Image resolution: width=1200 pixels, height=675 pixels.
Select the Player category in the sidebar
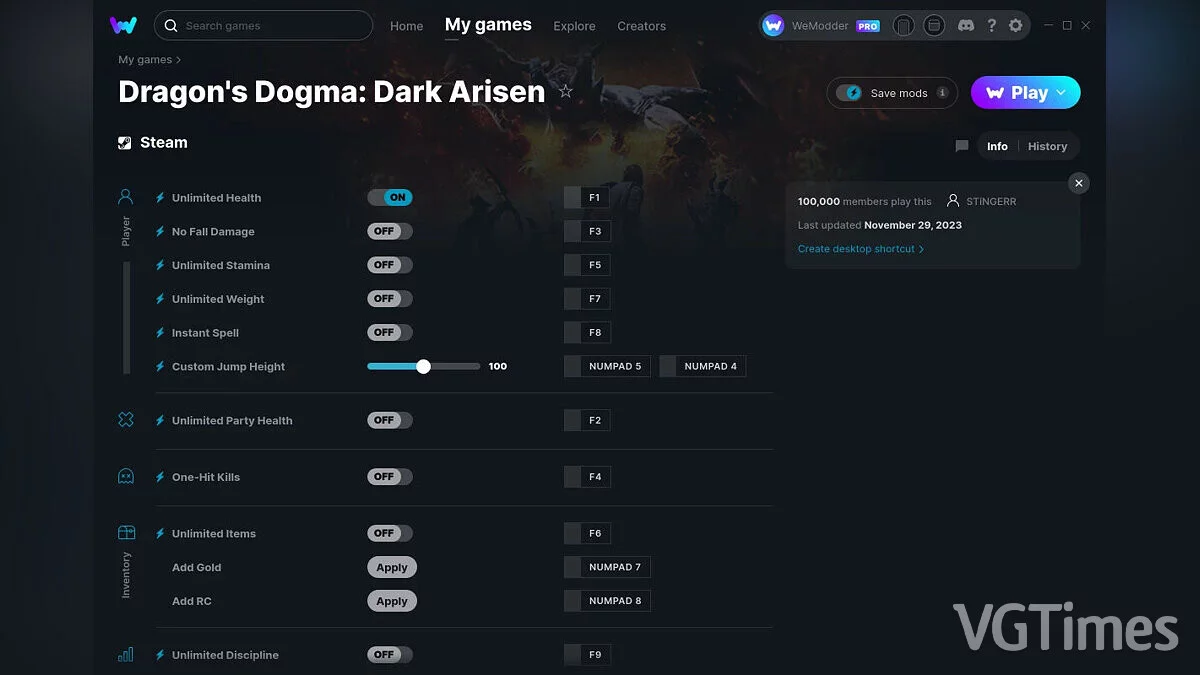(x=124, y=196)
